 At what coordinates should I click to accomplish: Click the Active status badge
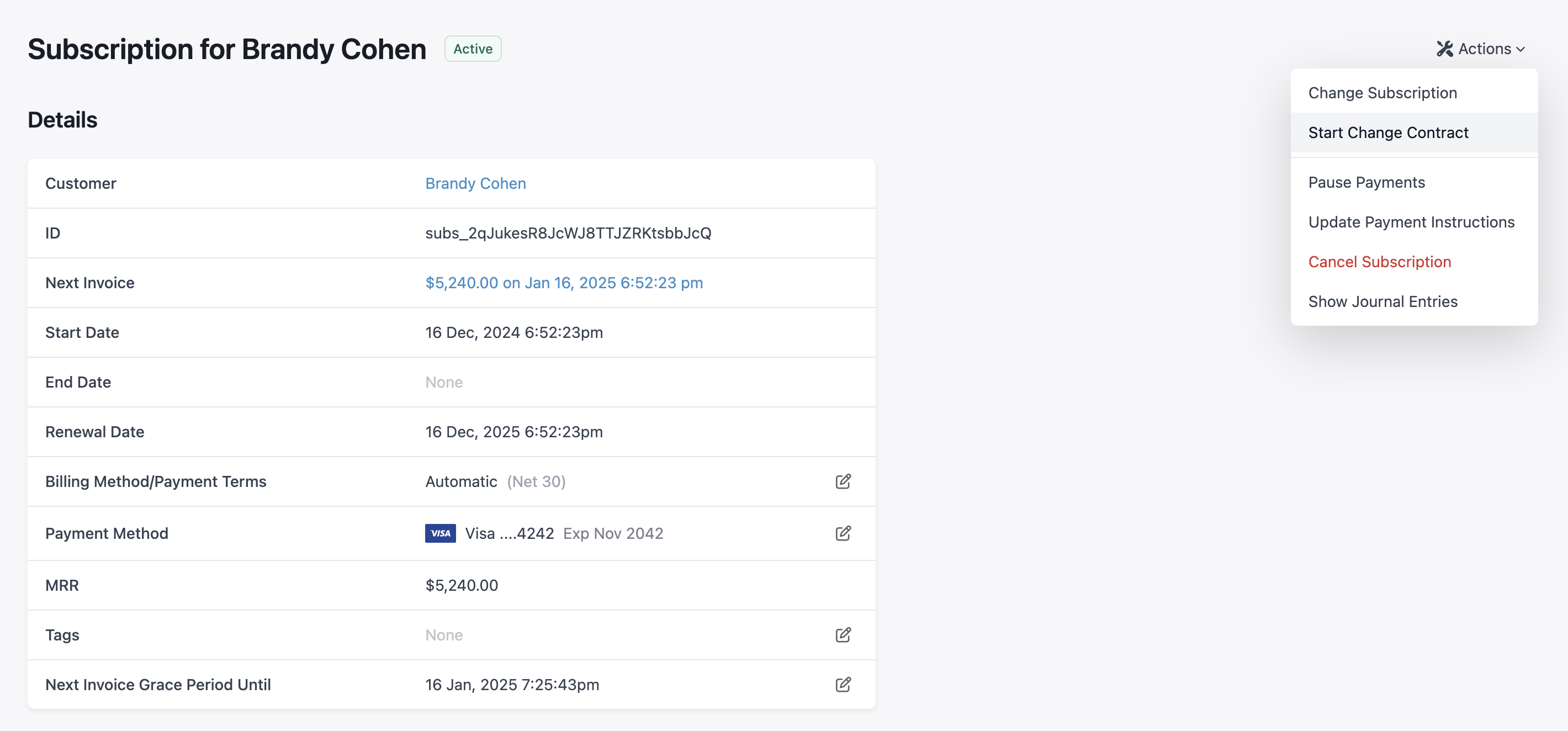click(x=473, y=49)
